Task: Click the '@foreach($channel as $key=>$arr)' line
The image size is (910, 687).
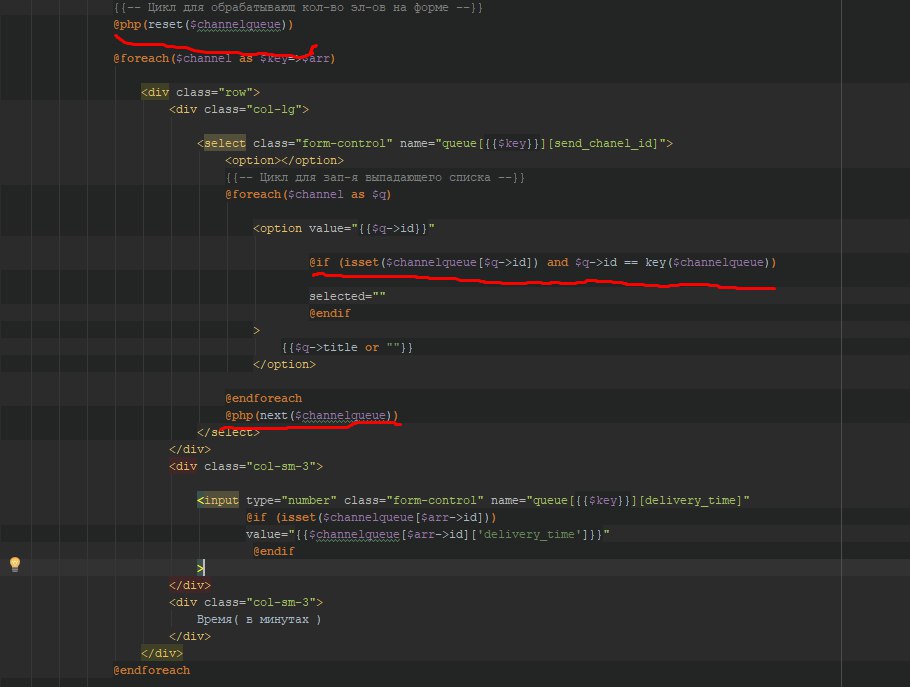Action: tap(224, 58)
